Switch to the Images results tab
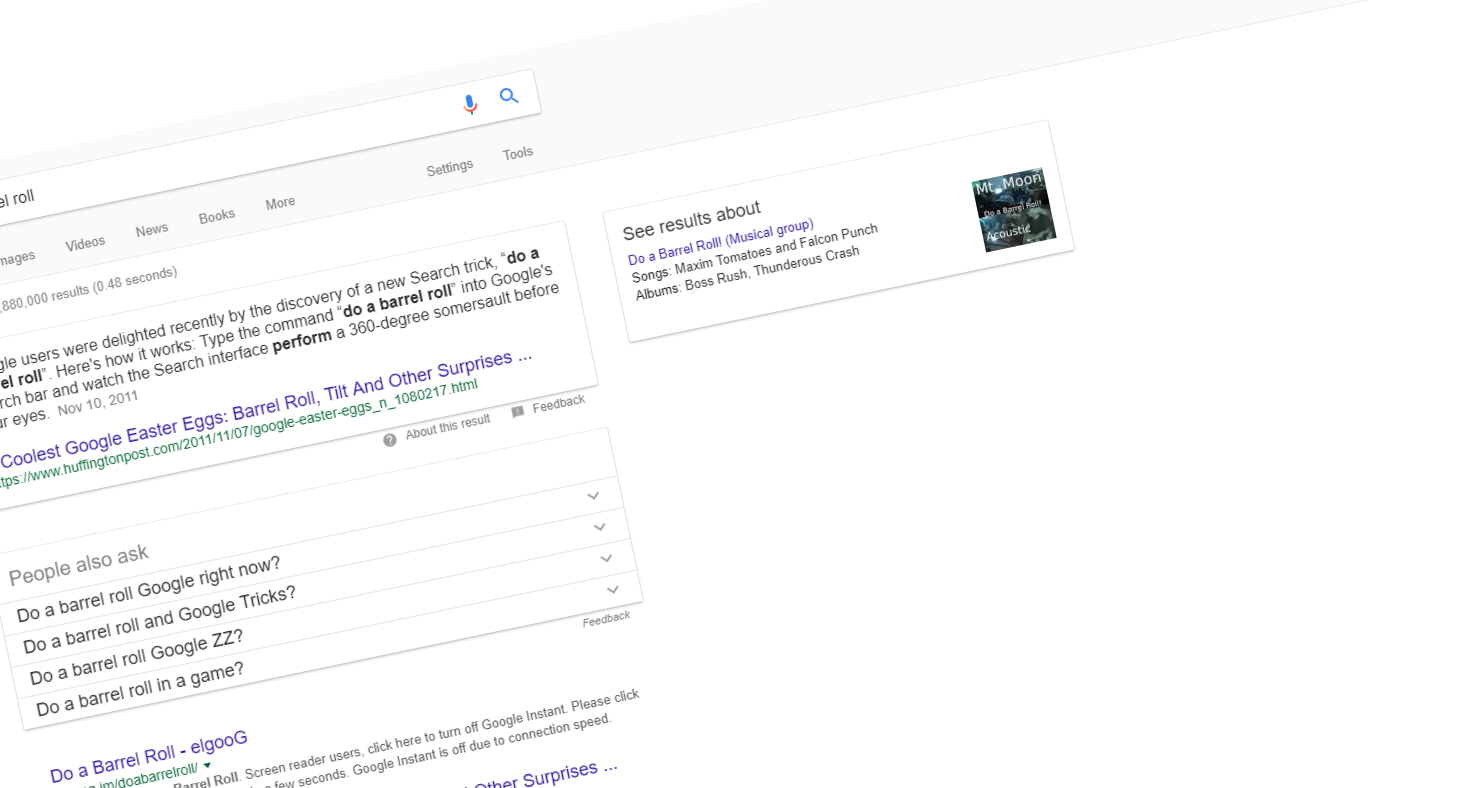This screenshot has height=788, width=1472. tap(16, 258)
